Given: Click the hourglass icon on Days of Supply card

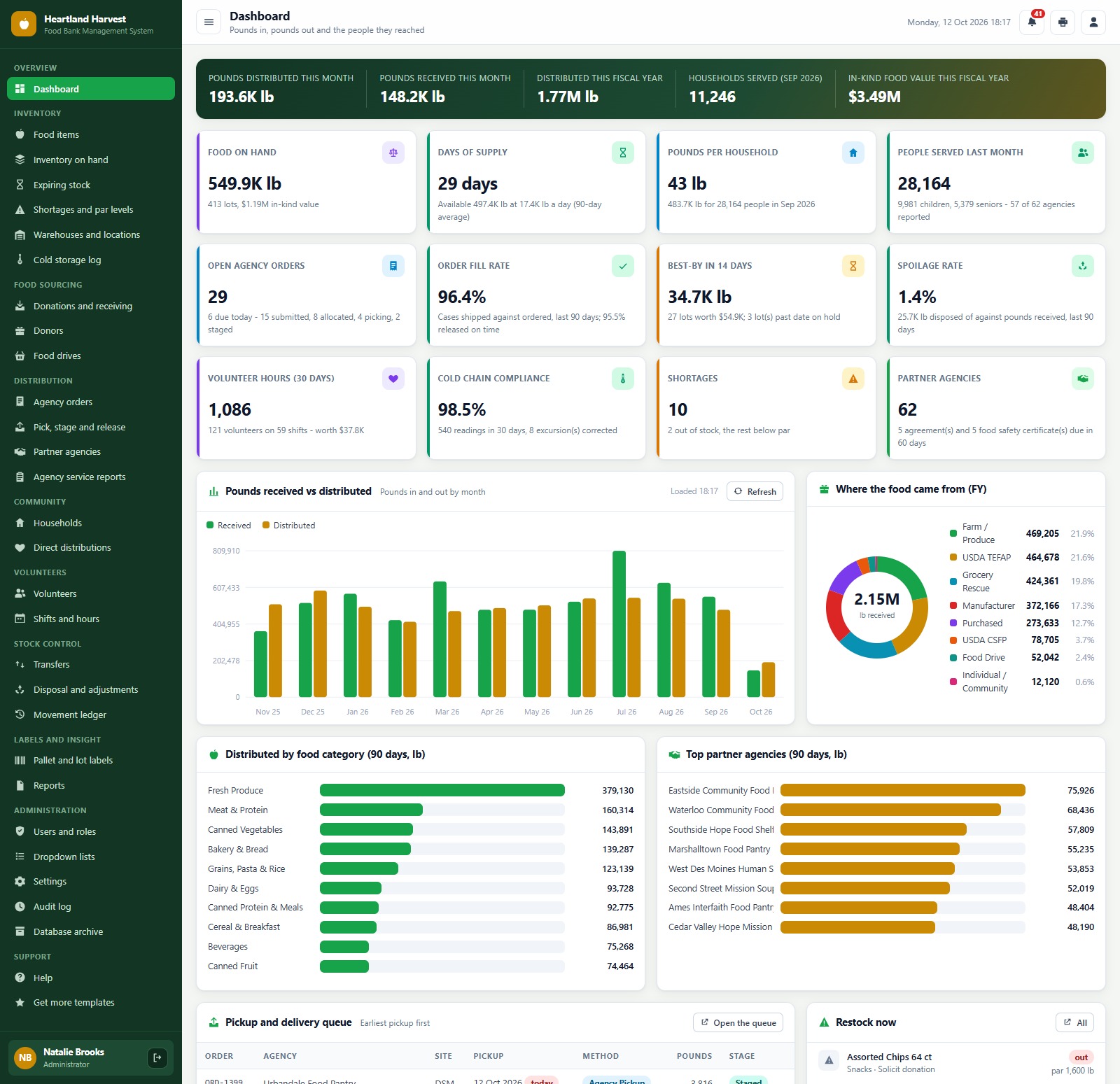Looking at the screenshot, I should pyautogui.click(x=623, y=153).
